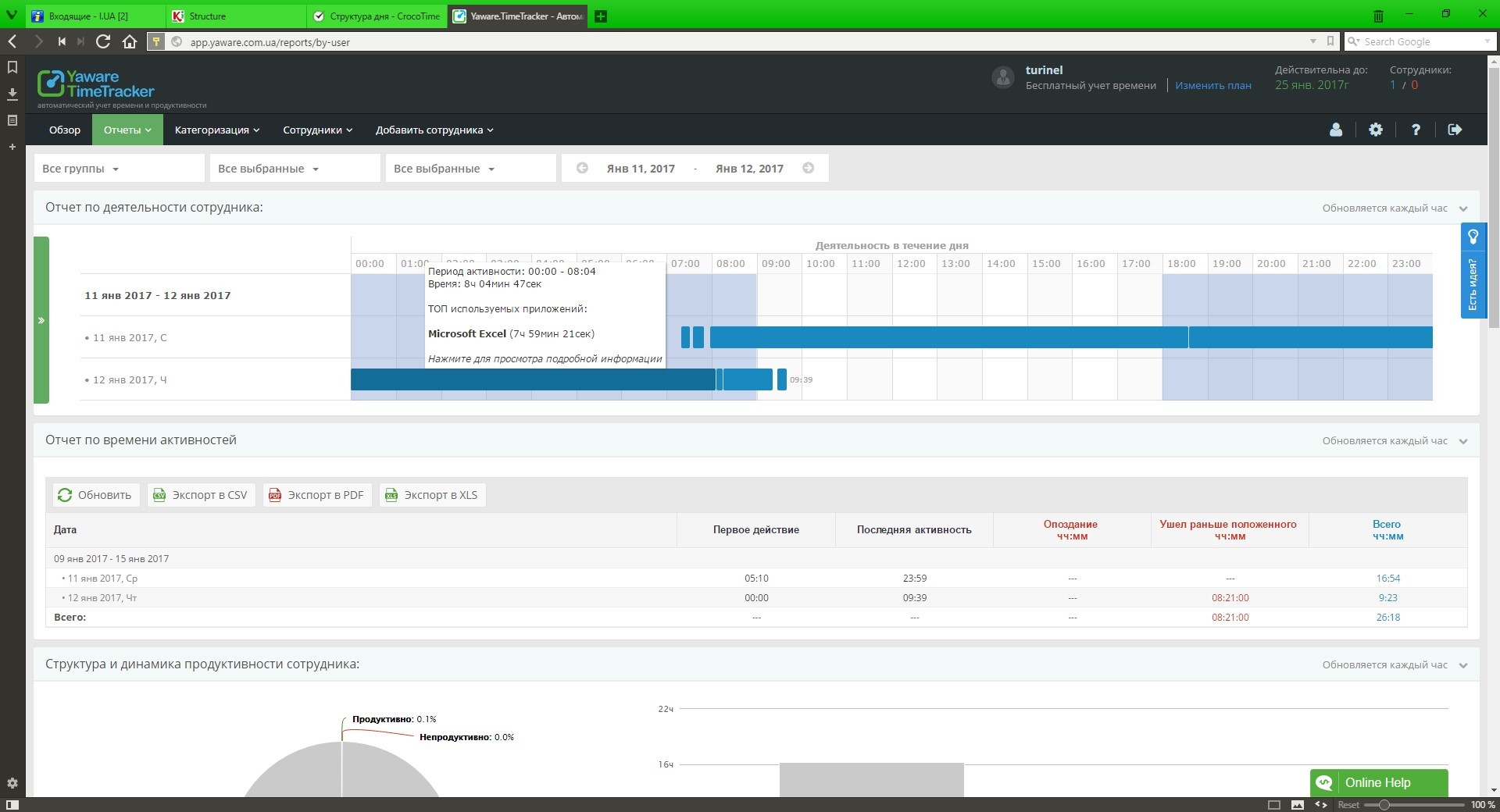This screenshot has height=812, width=1500.
Task: Open the settings gear icon
Action: click(1376, 130)
